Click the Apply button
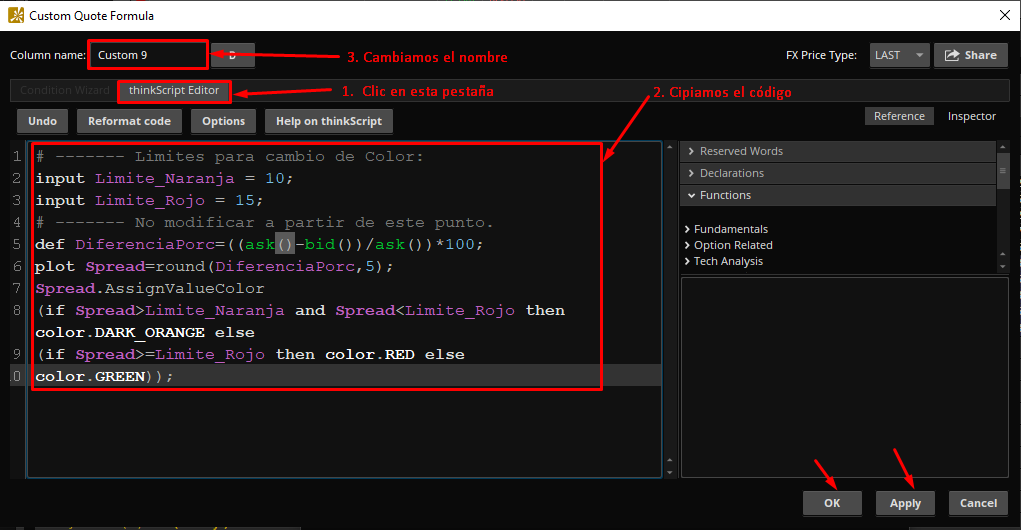Screen dimensions: 1021x530 (905, 503)
